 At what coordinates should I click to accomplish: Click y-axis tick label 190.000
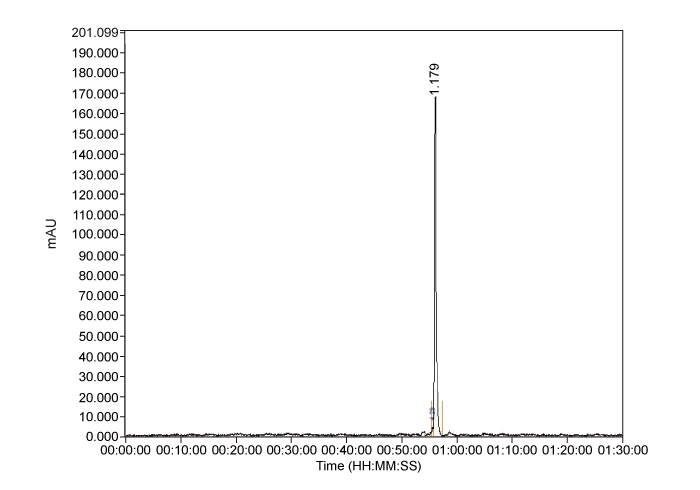(x=95, y=53)
